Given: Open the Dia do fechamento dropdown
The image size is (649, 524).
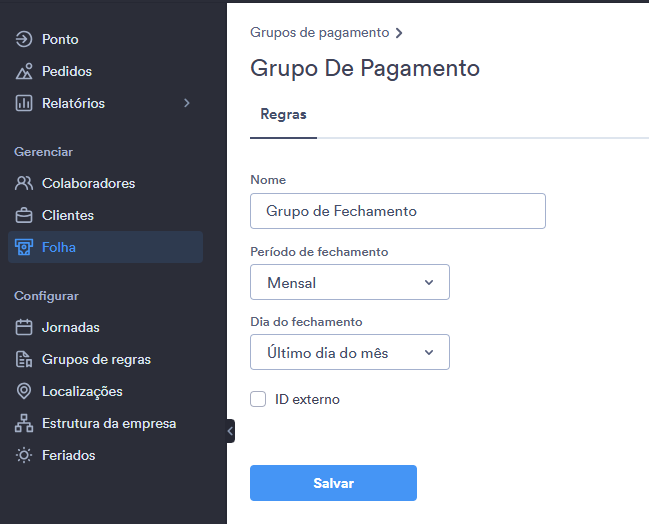Looking at the screenshot, I should (x=350, y=352).
